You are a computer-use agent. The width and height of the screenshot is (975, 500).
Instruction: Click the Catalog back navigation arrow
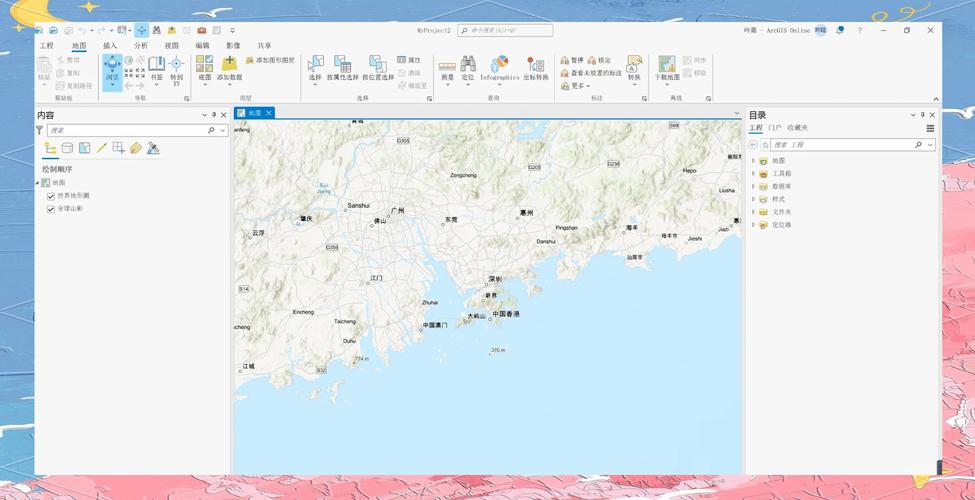(753, 144)
